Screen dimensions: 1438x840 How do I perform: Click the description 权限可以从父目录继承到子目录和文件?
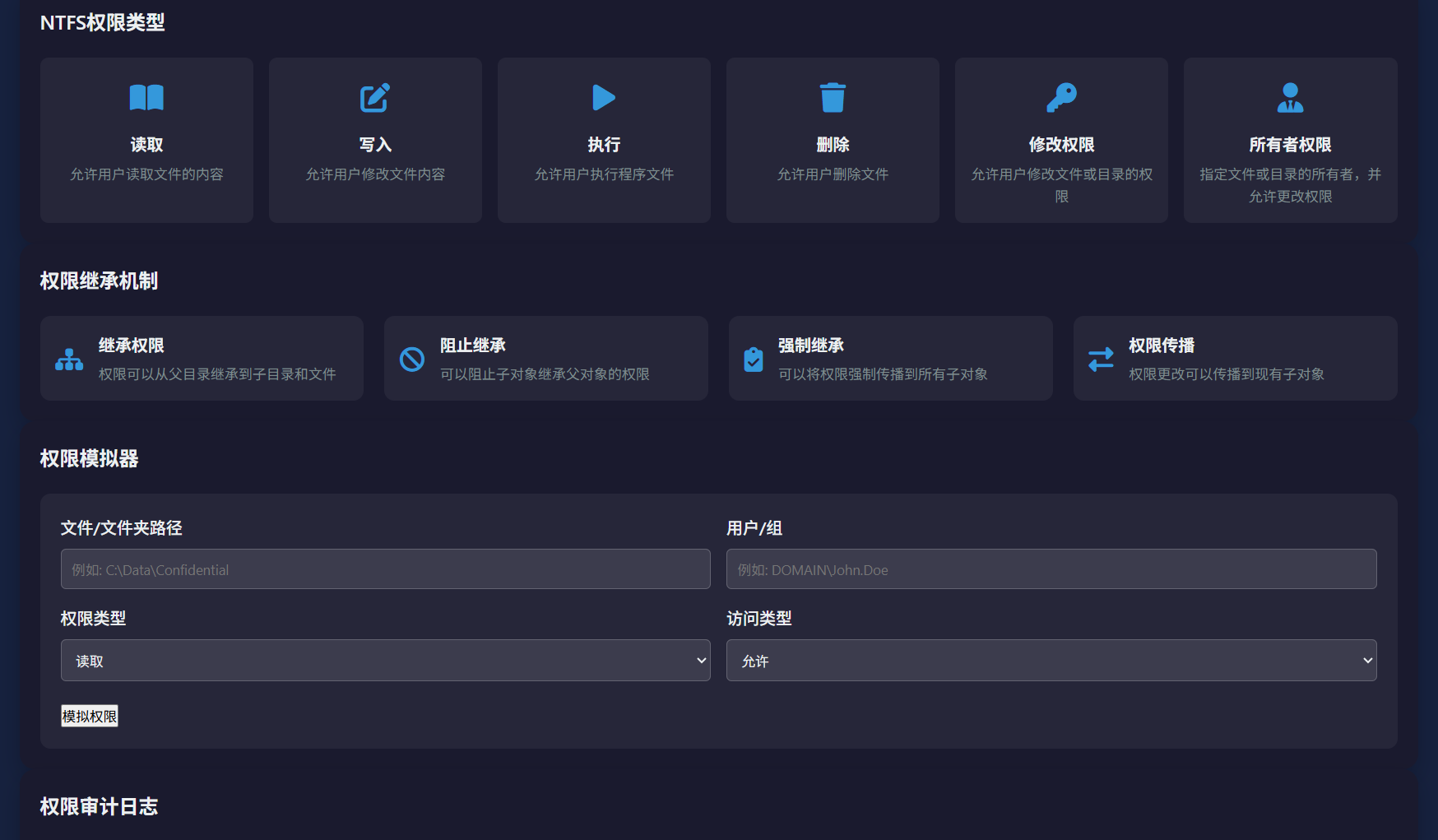217,374
